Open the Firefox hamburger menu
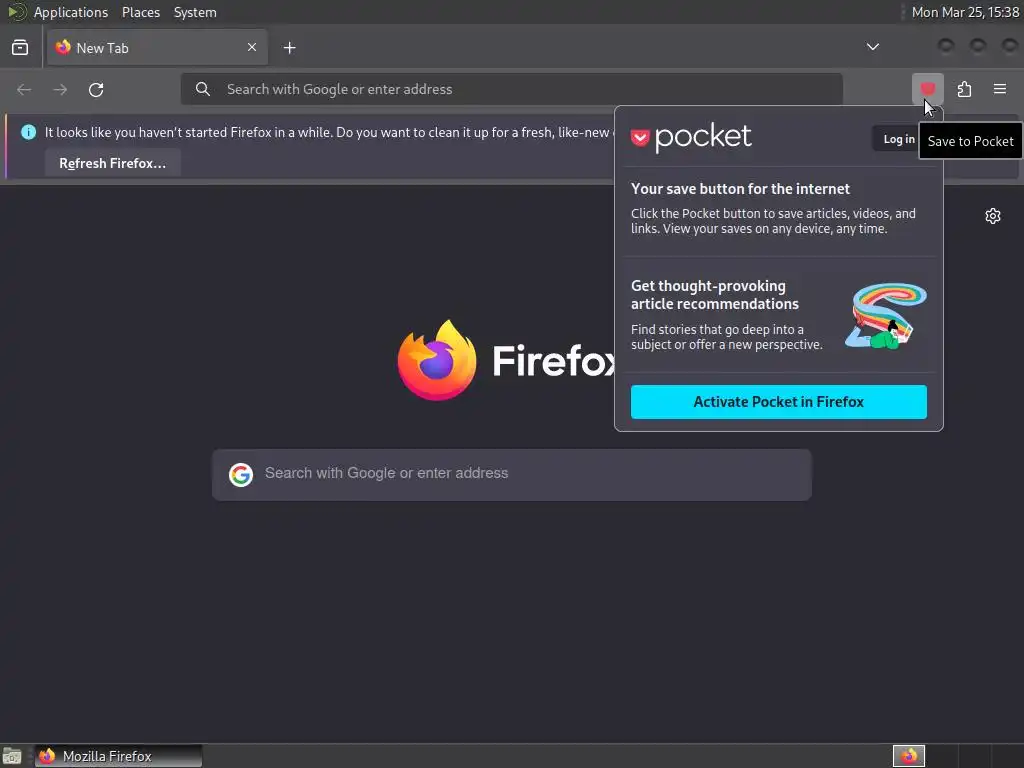This screenshot has height=768, width=1024. click(x=1000, y=89)
